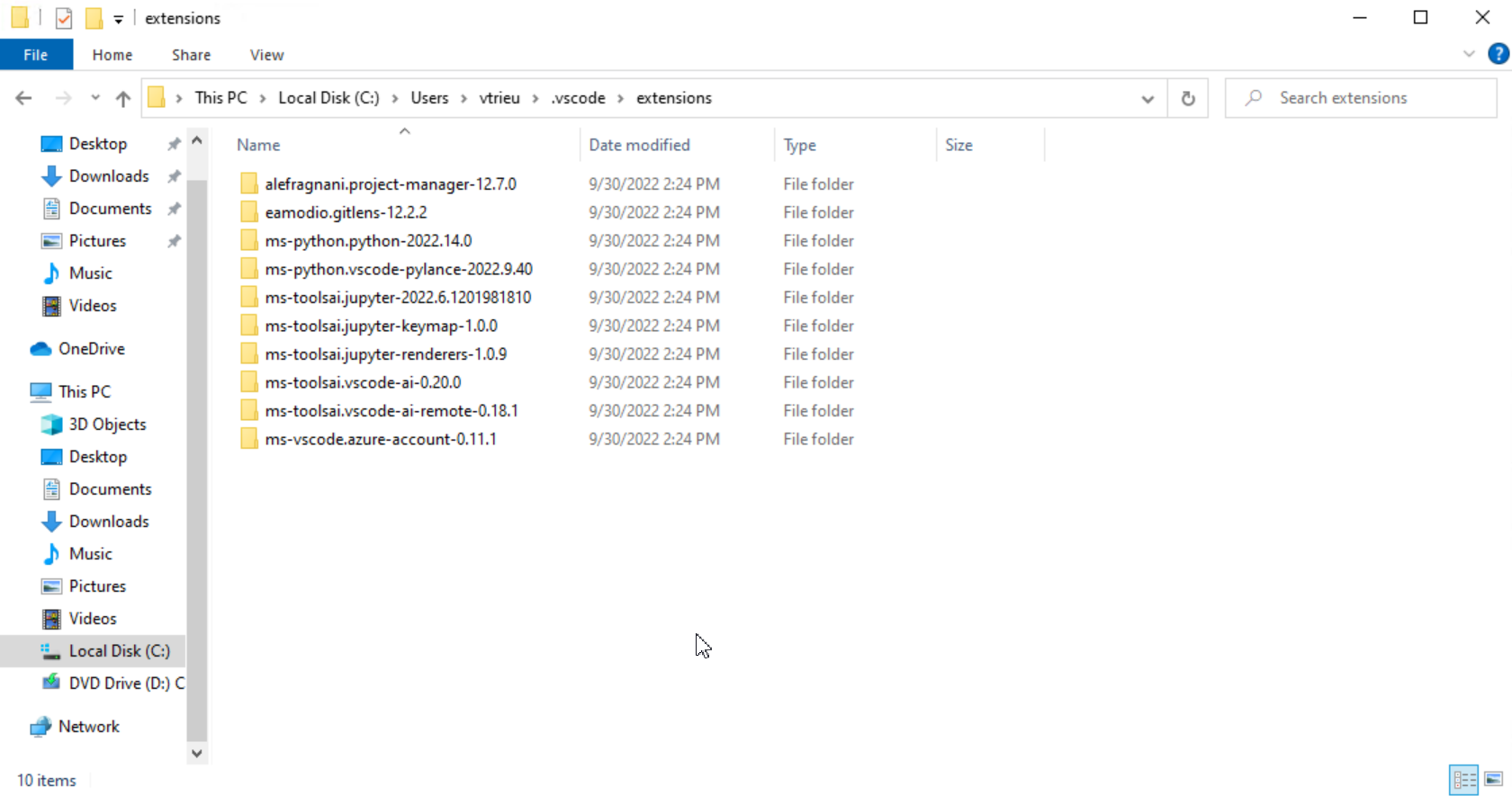Switch to the large thumbnails view icon

1494,780
